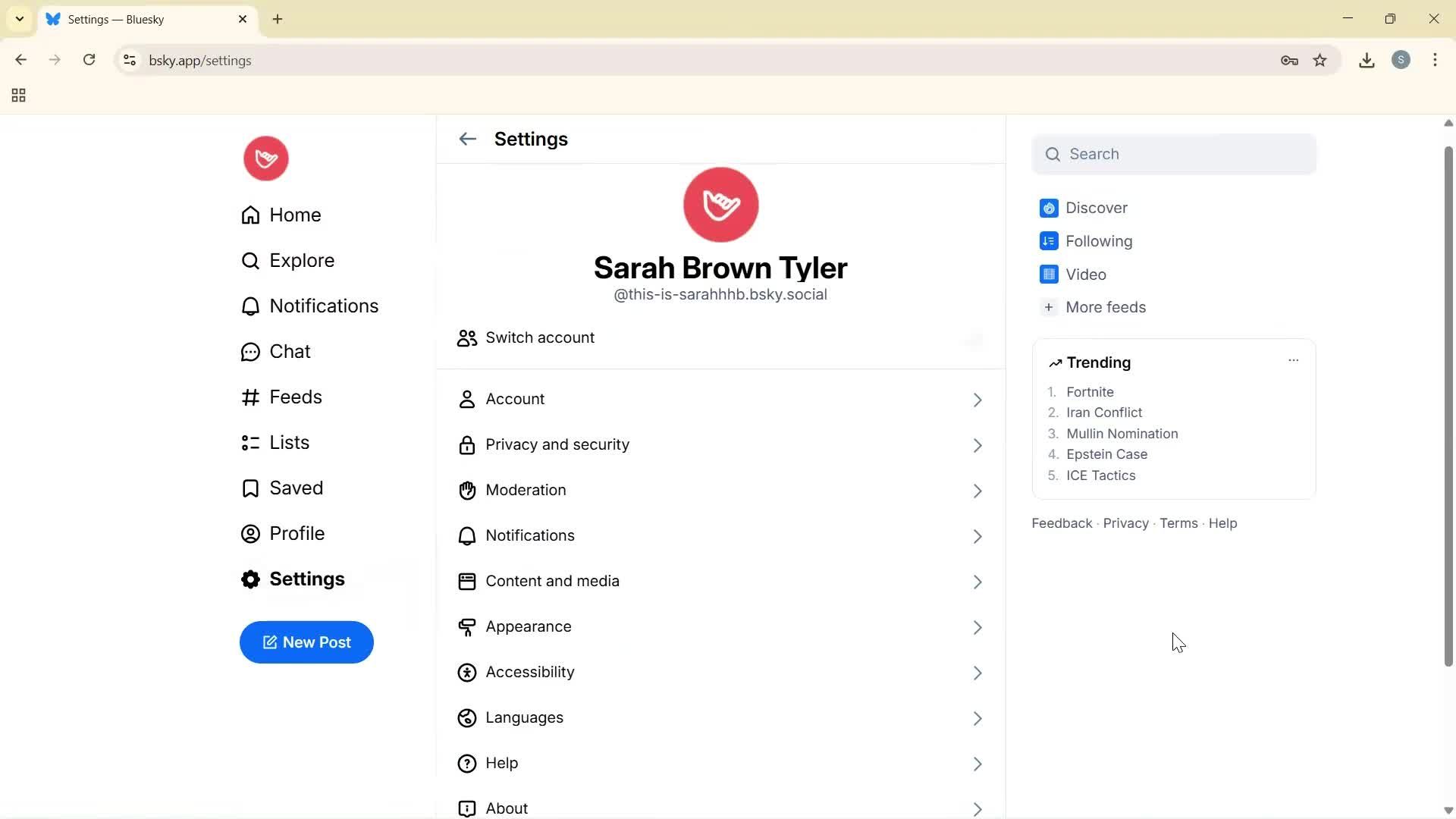The width and height of the screenshot is (1456, 819).
Task: Open Moderation settings via the hand icon
Action: pyautogui.click(x=467, y=491)
